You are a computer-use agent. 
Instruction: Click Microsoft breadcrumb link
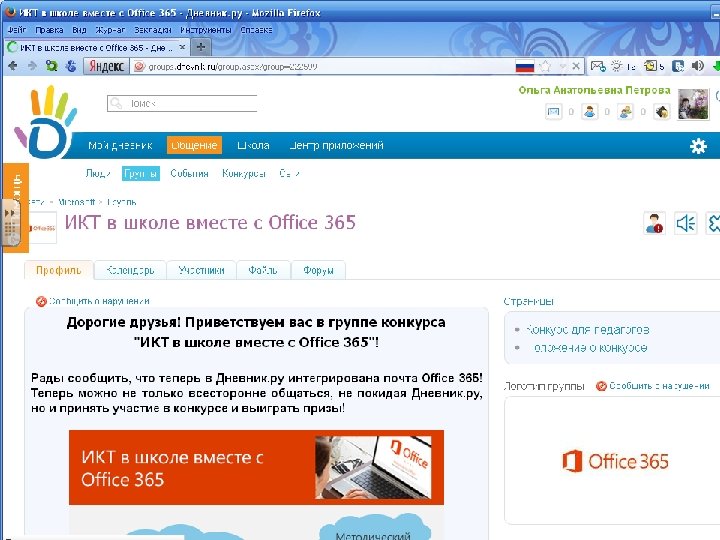pyautogui.click(x=76, y=202)
